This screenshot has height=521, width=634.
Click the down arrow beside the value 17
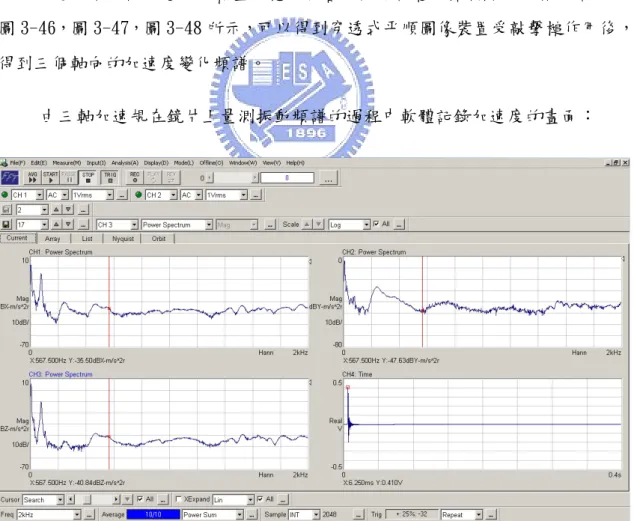[69, 224]
